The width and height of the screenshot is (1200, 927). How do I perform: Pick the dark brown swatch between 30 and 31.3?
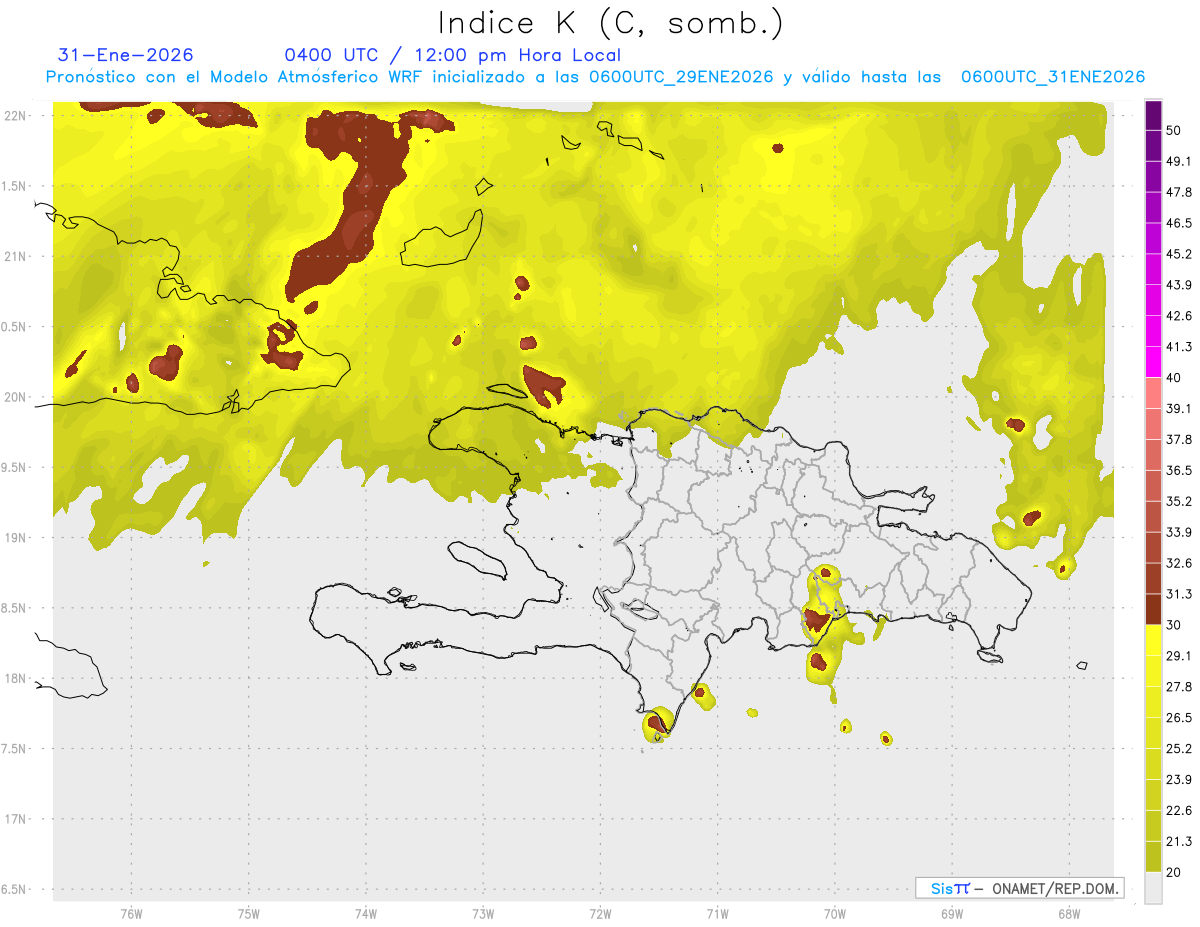pos(1153,609)
